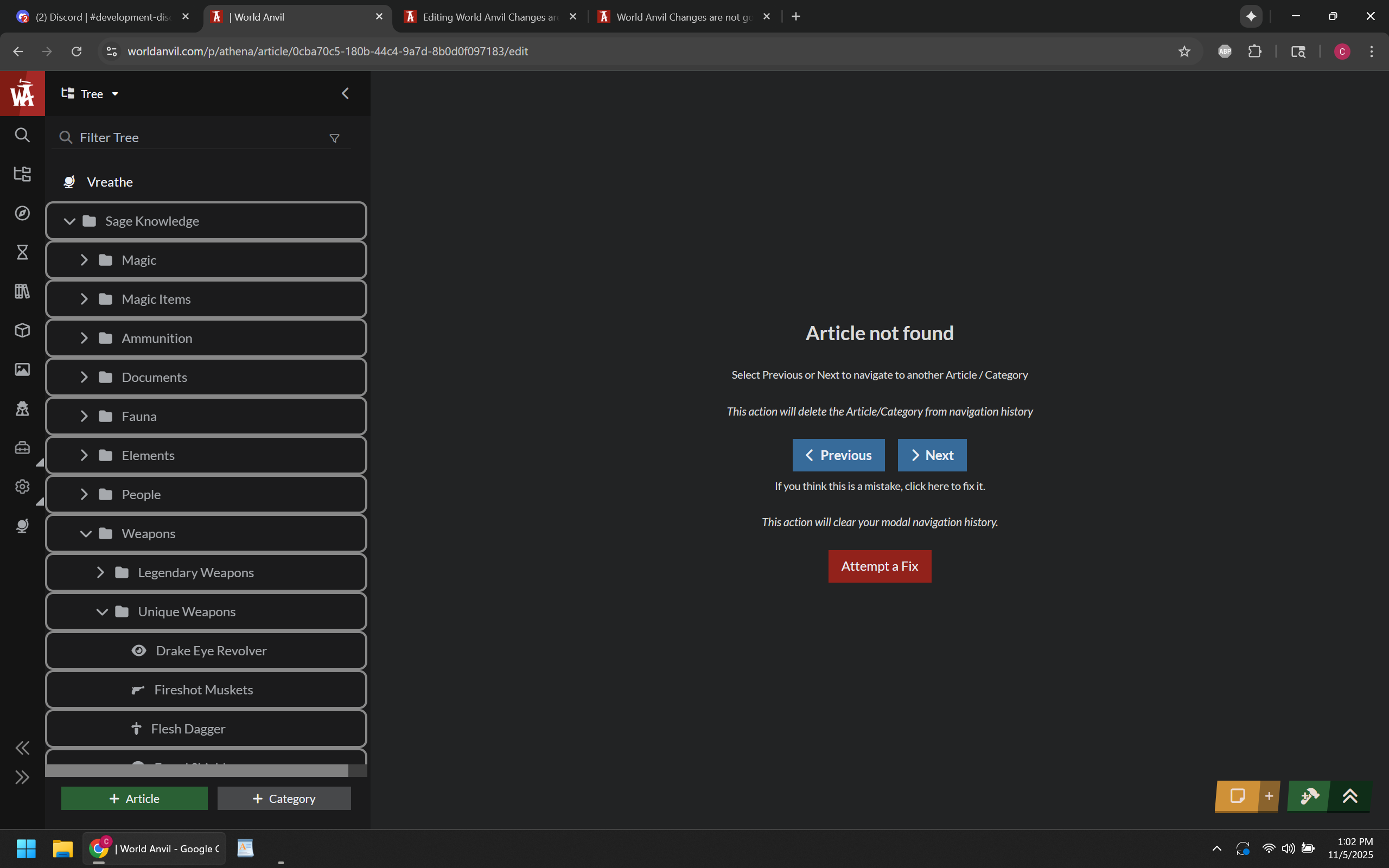The image size is (1389, 868).
Task: Open the gear settings sidebar icon
Action: pos(22,487)
